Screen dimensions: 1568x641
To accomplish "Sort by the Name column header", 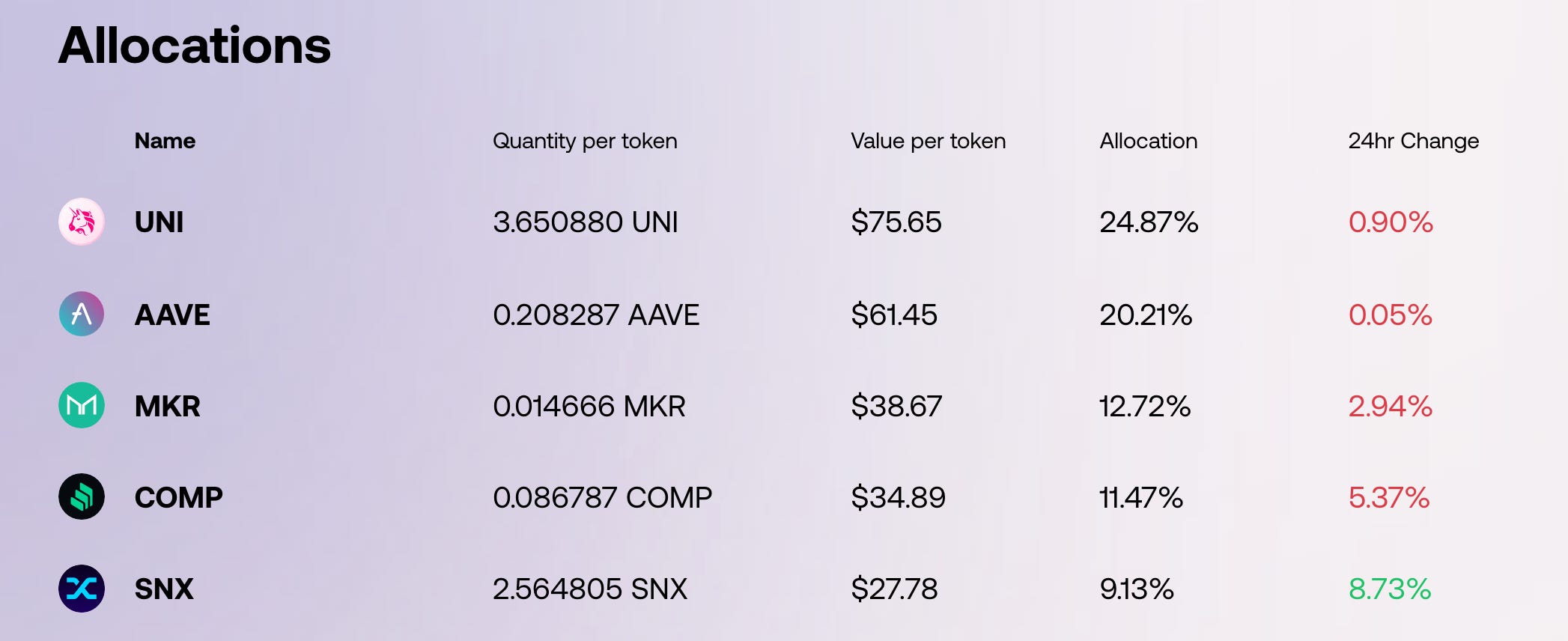I will click(x=165, y=141).
